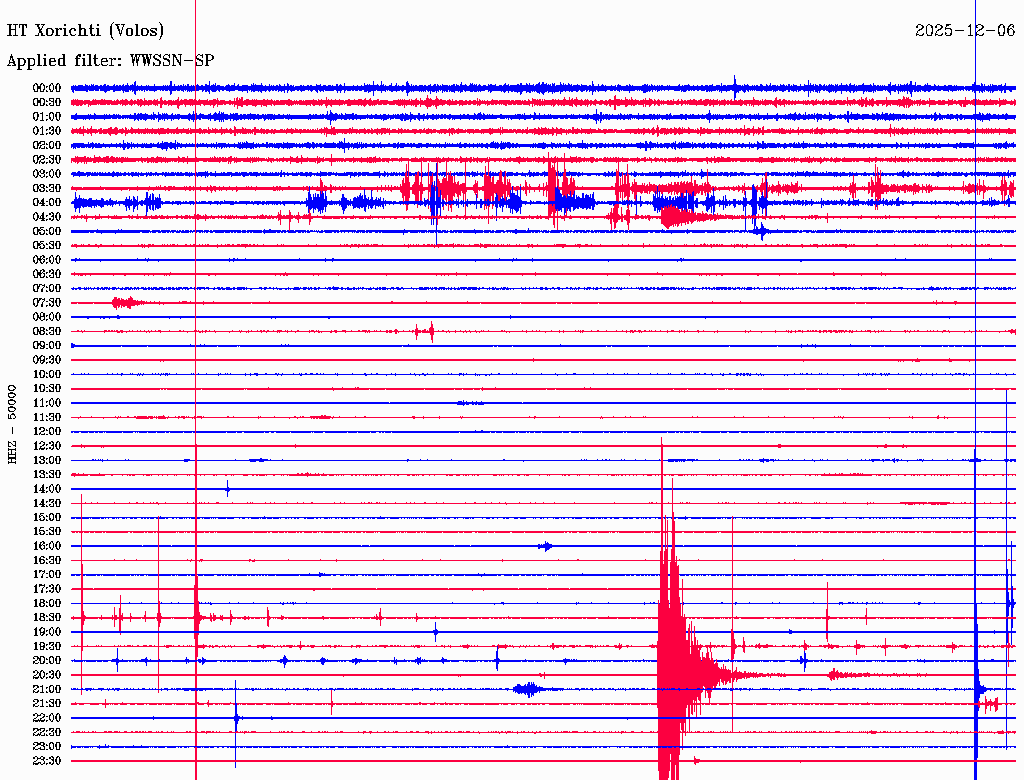Select the 14:30 time label
The image size is (1024, 780).
click(47, 503)
